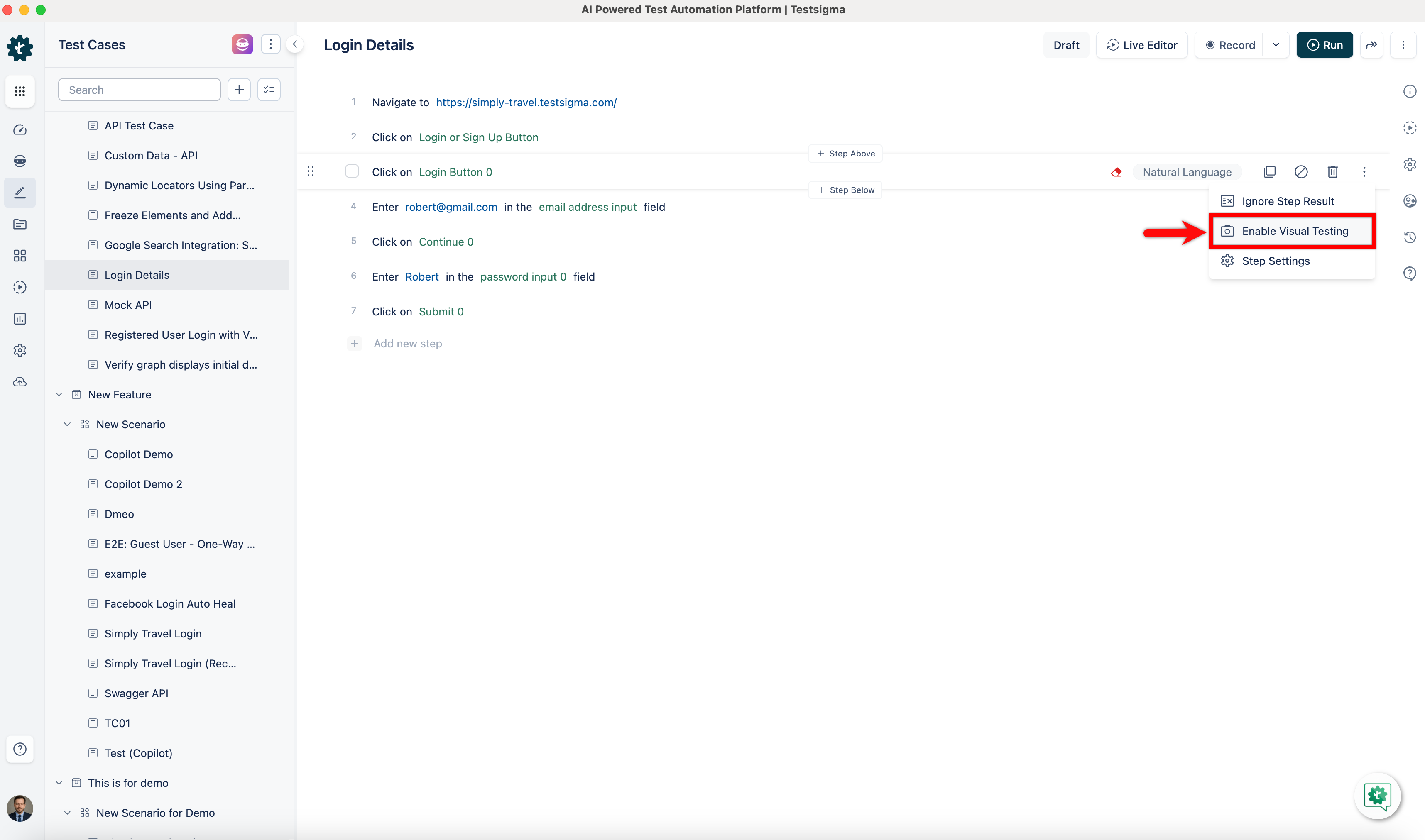Click the Run button
This screenshot has width=1425, height=840.
pyautogui.click(x=1324, y=45)
